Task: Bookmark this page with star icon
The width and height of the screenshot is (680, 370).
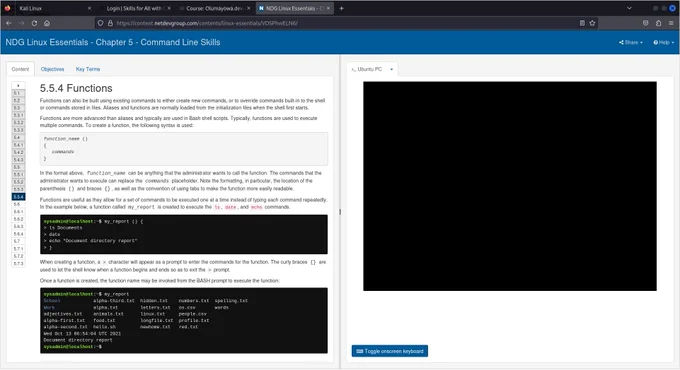Action: [x=592, y=23]
